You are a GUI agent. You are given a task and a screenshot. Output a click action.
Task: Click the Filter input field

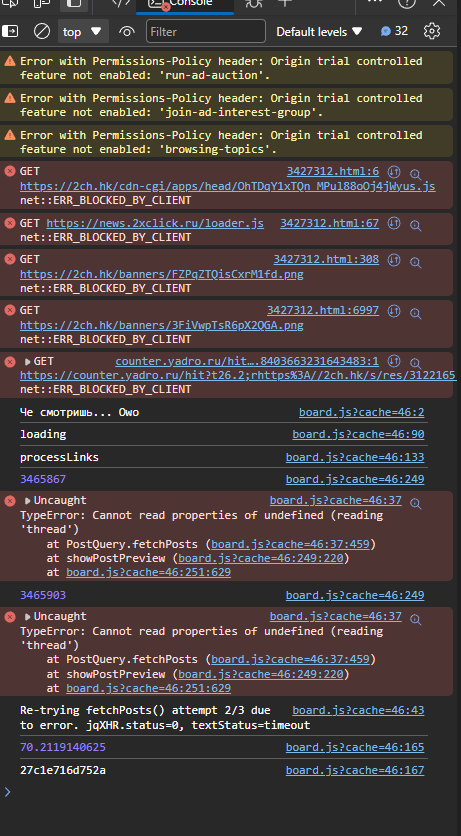206,31
